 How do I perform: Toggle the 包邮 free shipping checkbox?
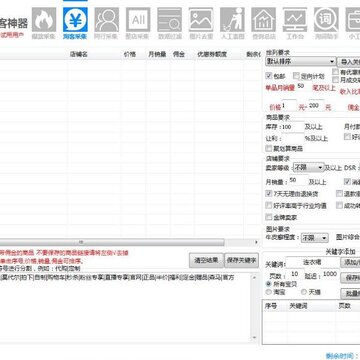pyautogui.click(x=269, y=76)
